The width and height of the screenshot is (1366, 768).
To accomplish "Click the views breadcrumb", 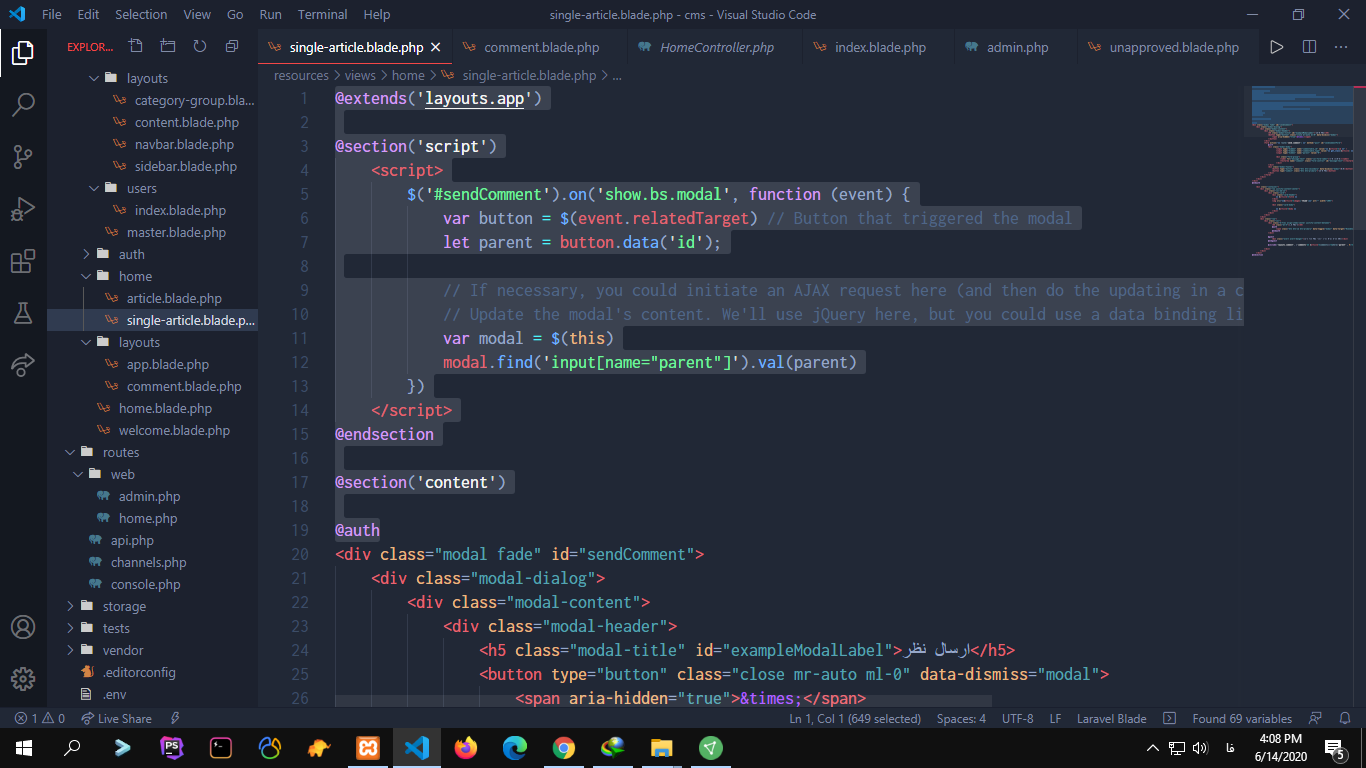I will [x=360, y=75].
